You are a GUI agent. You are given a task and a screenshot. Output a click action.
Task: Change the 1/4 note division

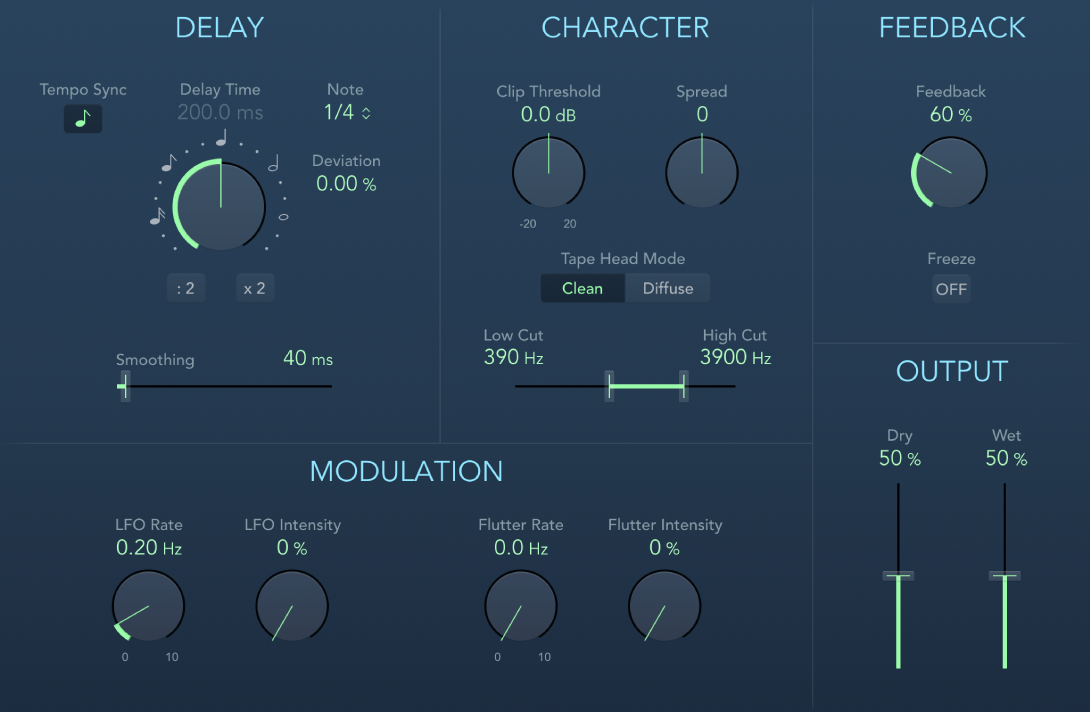coord(345,112)
